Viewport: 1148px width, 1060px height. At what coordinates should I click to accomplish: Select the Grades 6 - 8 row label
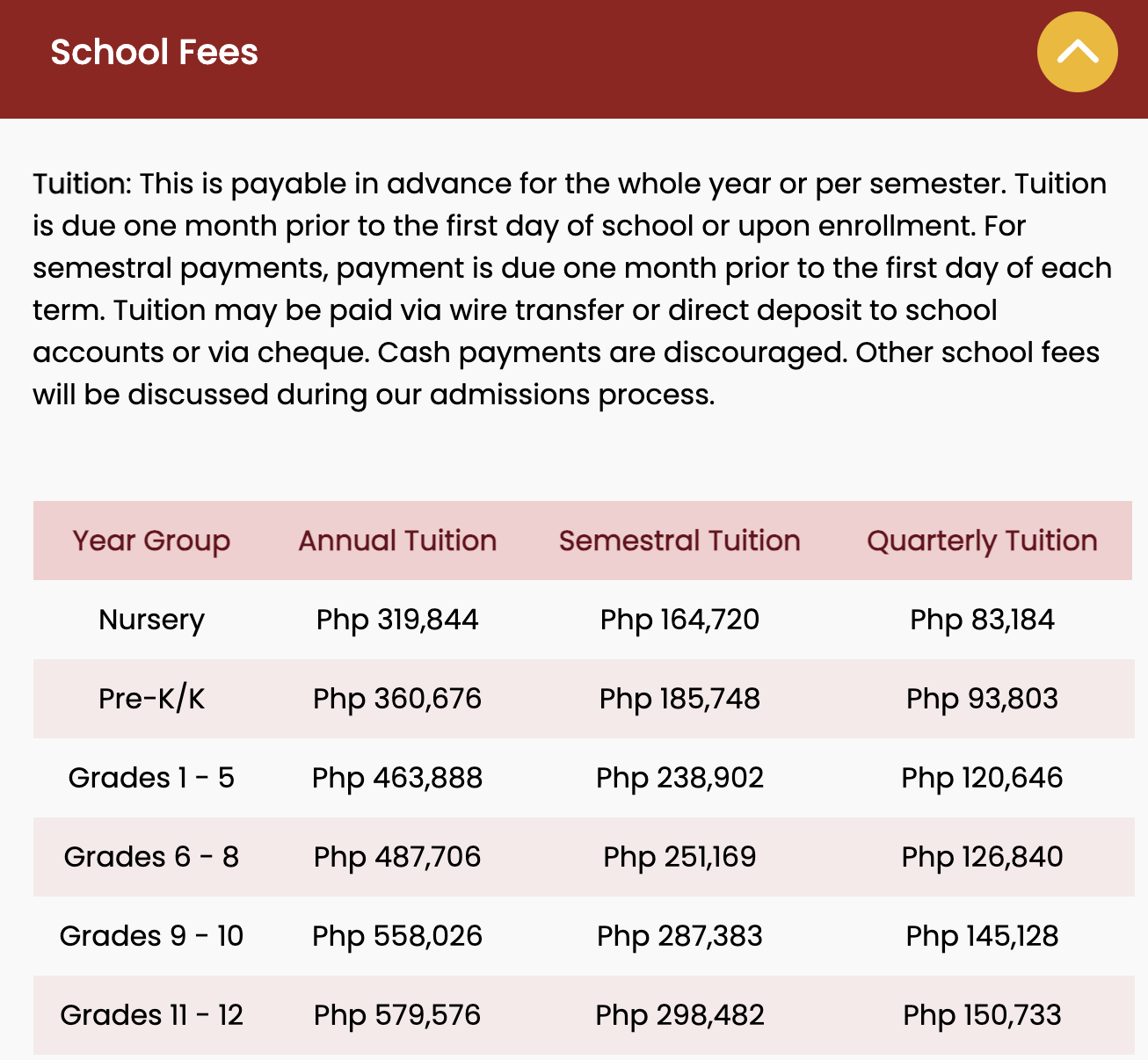coord(151,857)
